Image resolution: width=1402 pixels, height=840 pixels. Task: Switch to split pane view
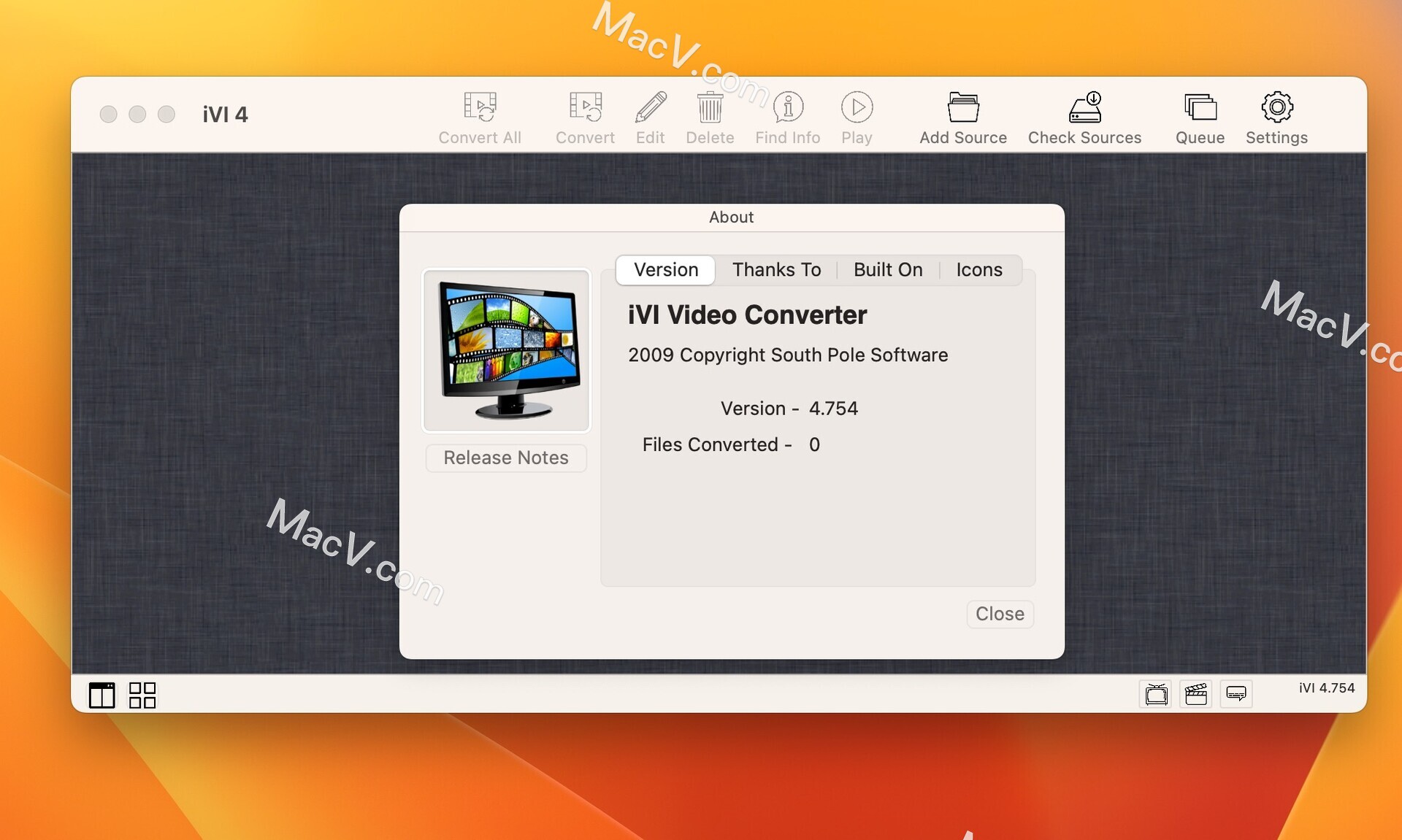[x=102, y=695]
